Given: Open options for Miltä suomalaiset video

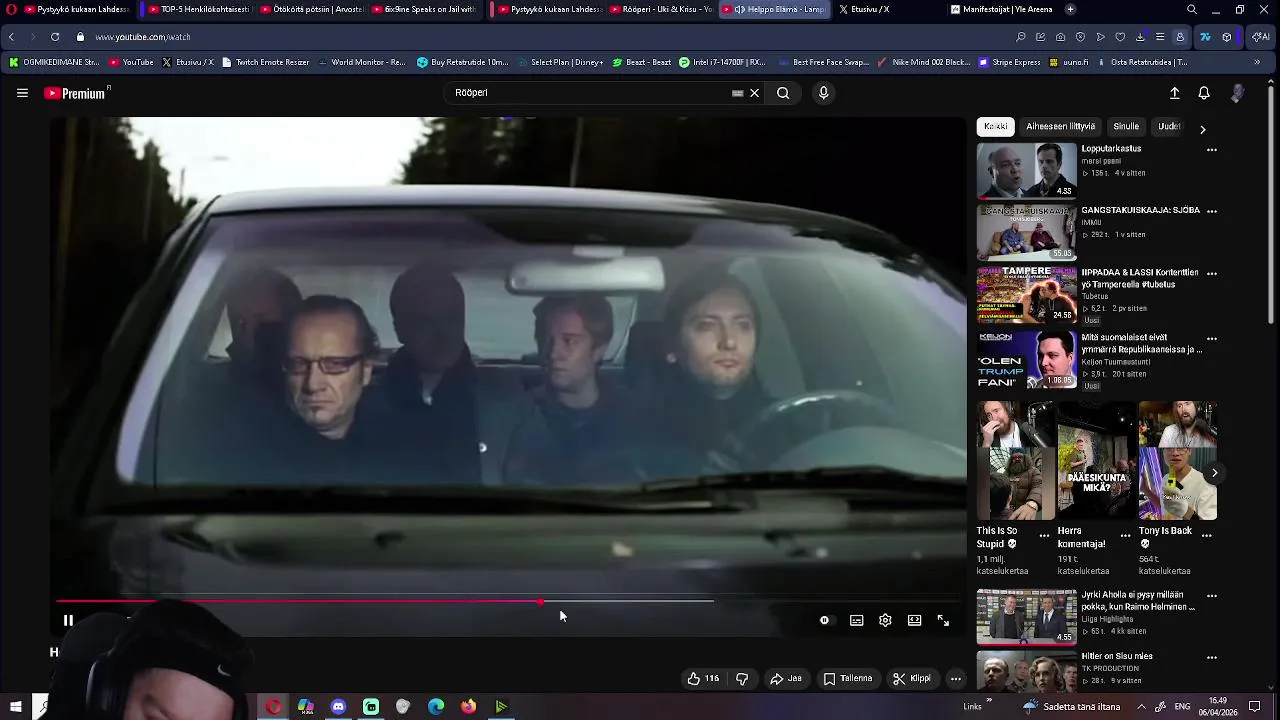Looking at the screenshot, I should tap(1212, 339).
